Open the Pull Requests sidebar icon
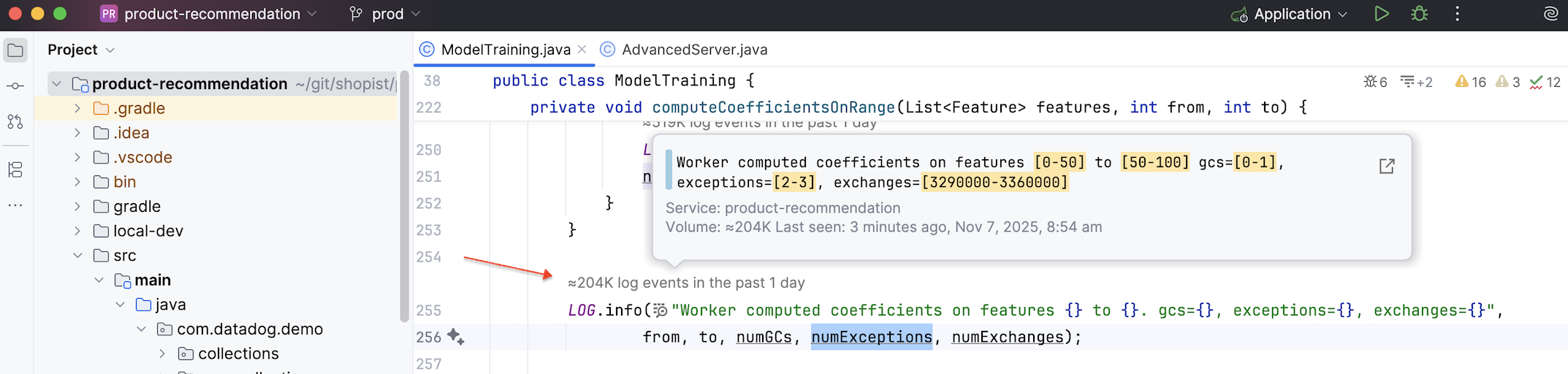 (15, 122)
